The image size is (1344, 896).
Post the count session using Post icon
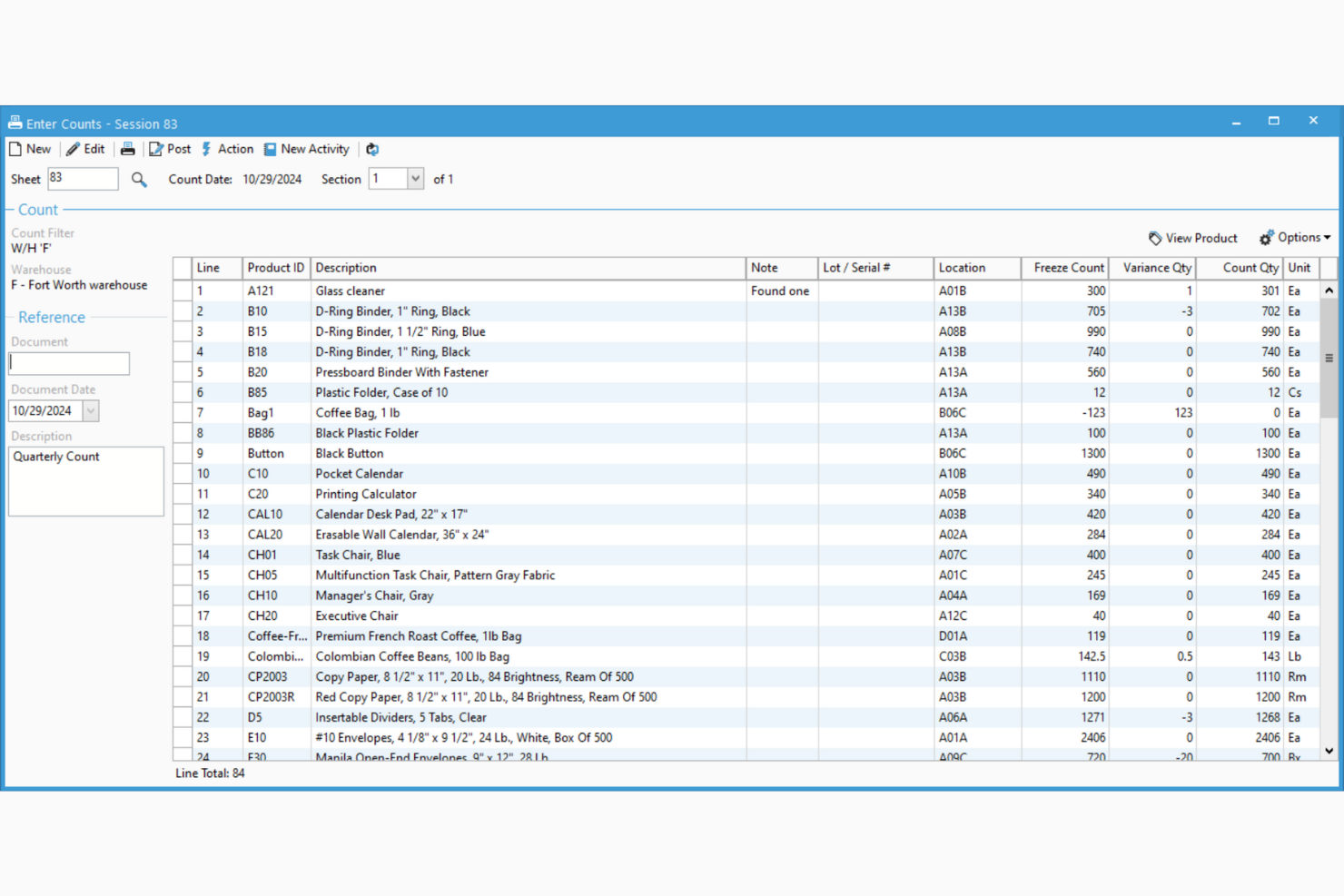point(155,149)
